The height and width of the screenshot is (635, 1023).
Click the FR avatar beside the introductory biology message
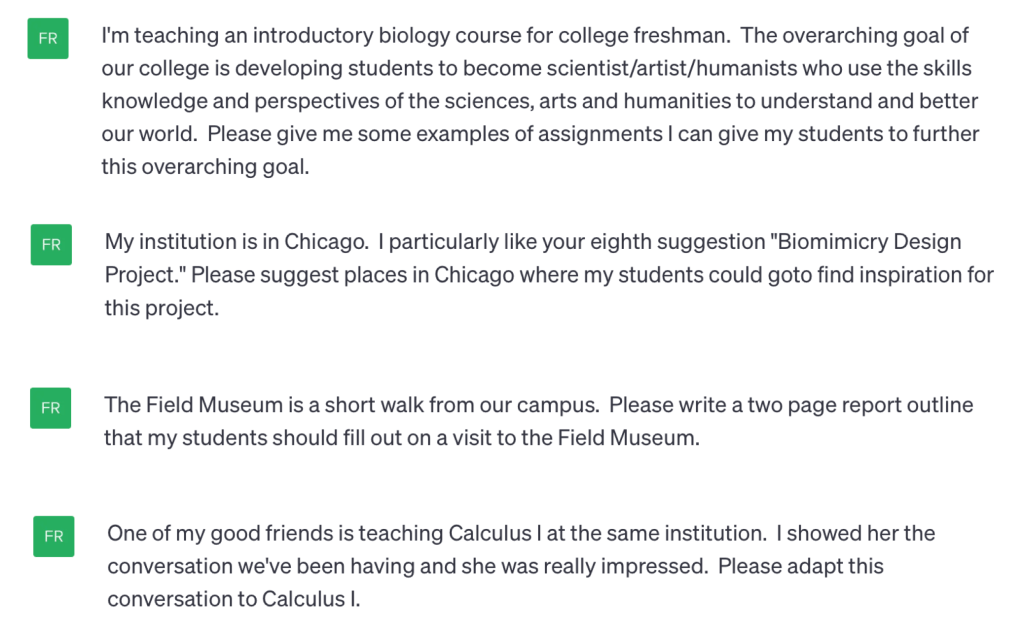coord(48,39)
